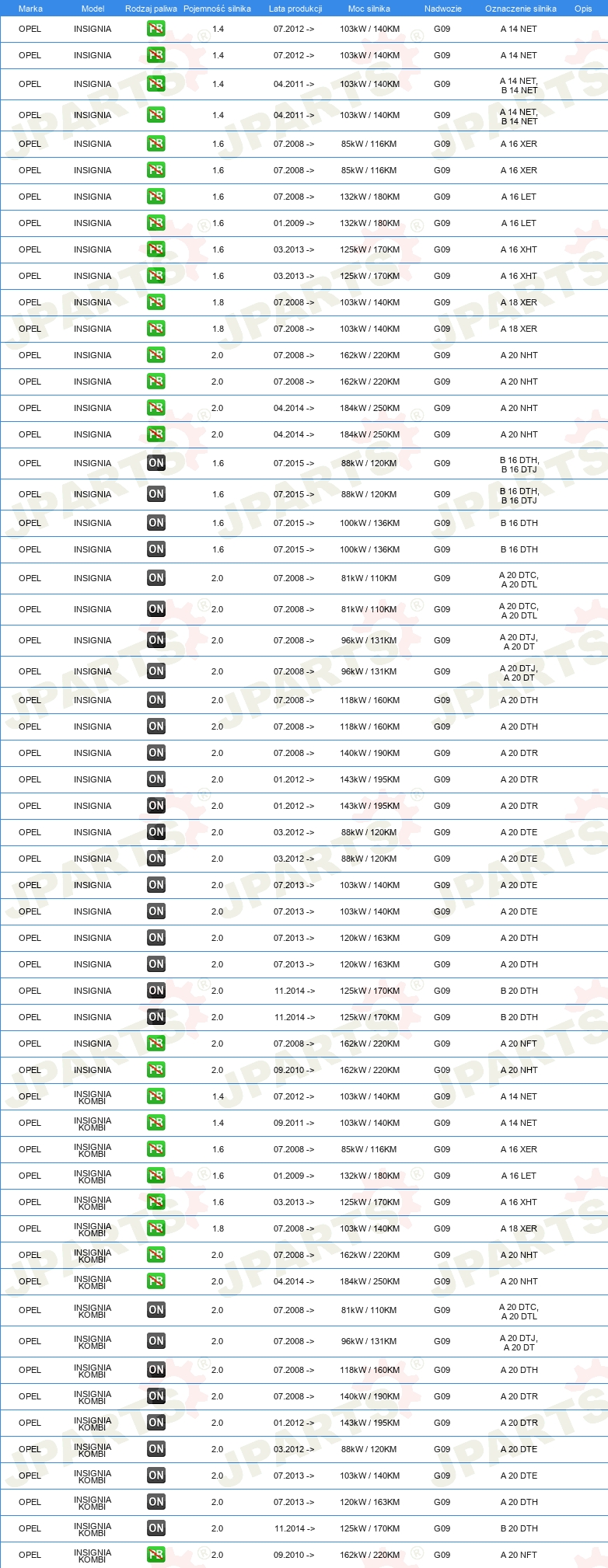Click ON icon for Insignia Kombi 88kW A 20 DTE
The height and width of the screenshot is (1568, 608).
pos(155,1449)
